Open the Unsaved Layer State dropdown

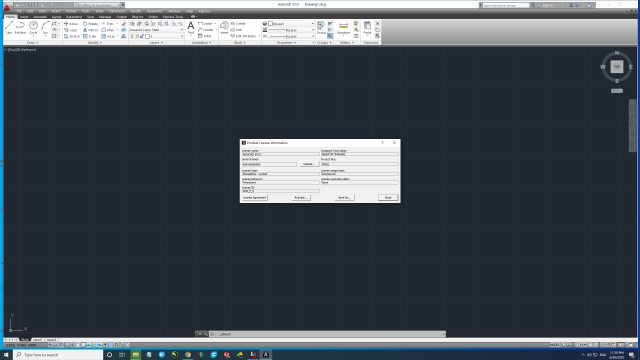click(x=156, y=30)
